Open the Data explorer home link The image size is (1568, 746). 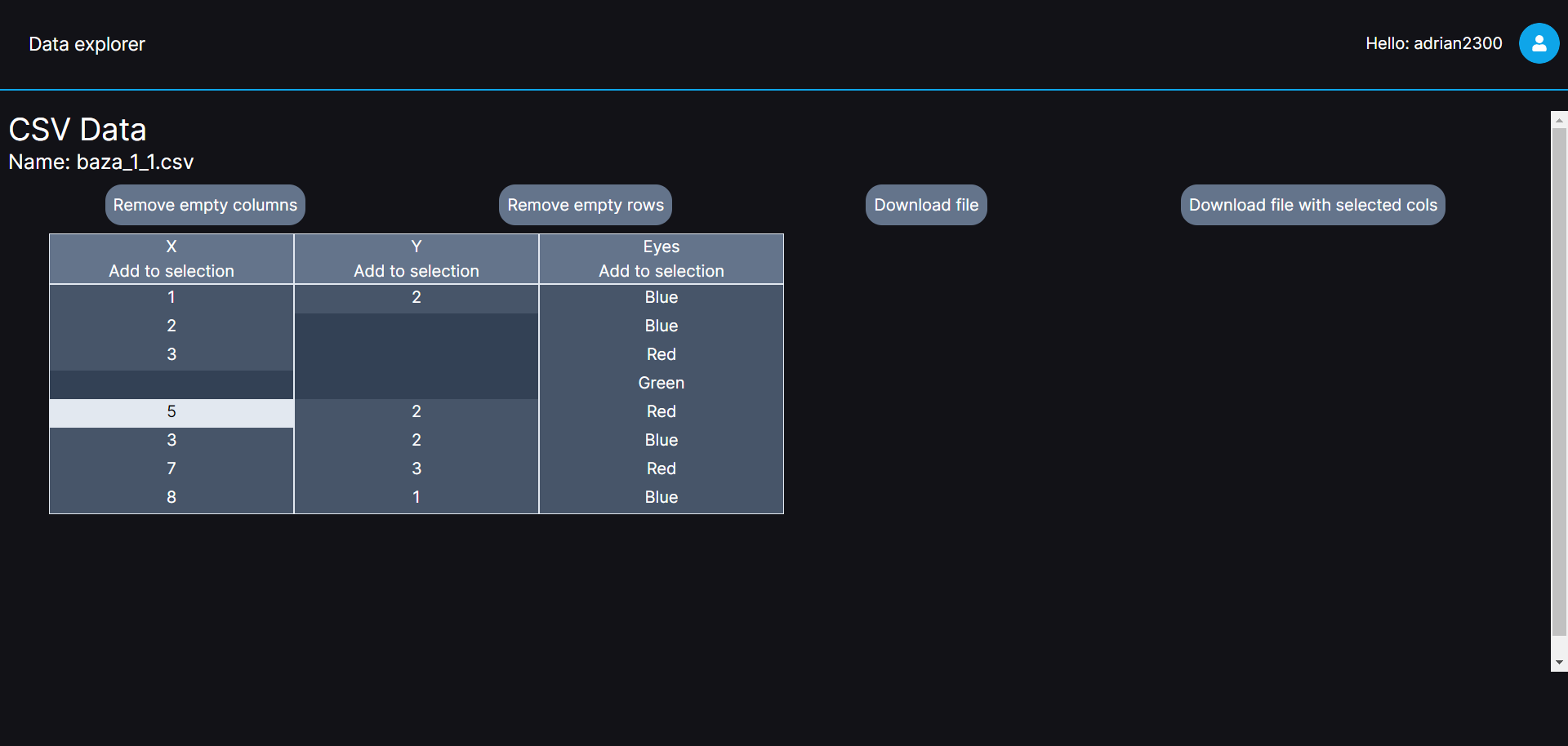pos(87,44)
